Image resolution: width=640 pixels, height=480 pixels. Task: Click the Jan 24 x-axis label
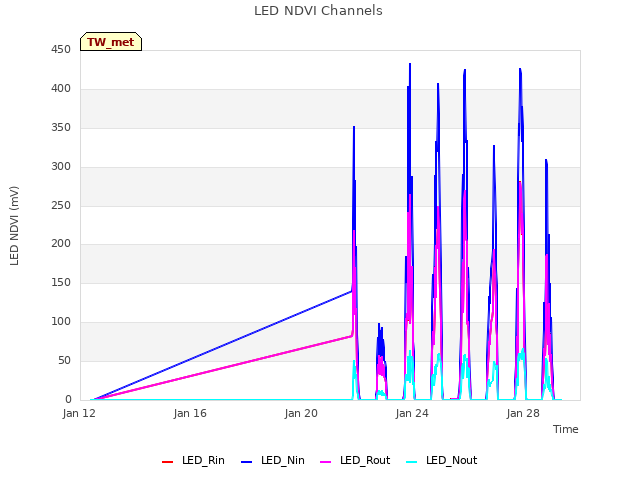coord(412,413)
